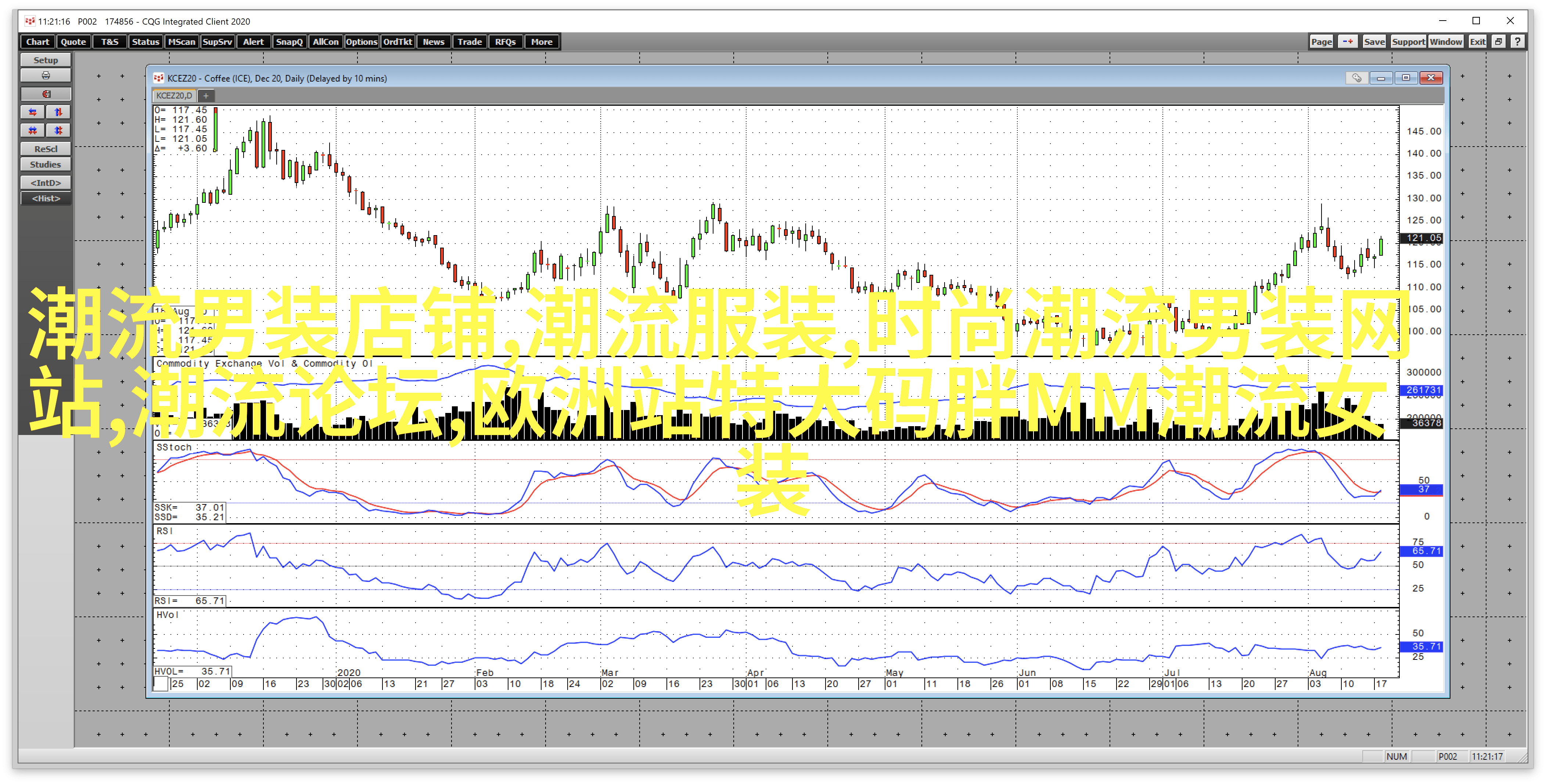Open the RFQs toolbar item
The image size is (1546, 784).
505,42
